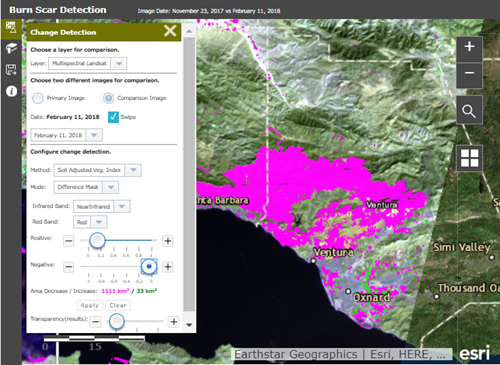
Task: Open the info icon in sidebar
Action: click(x=12, y=91)
